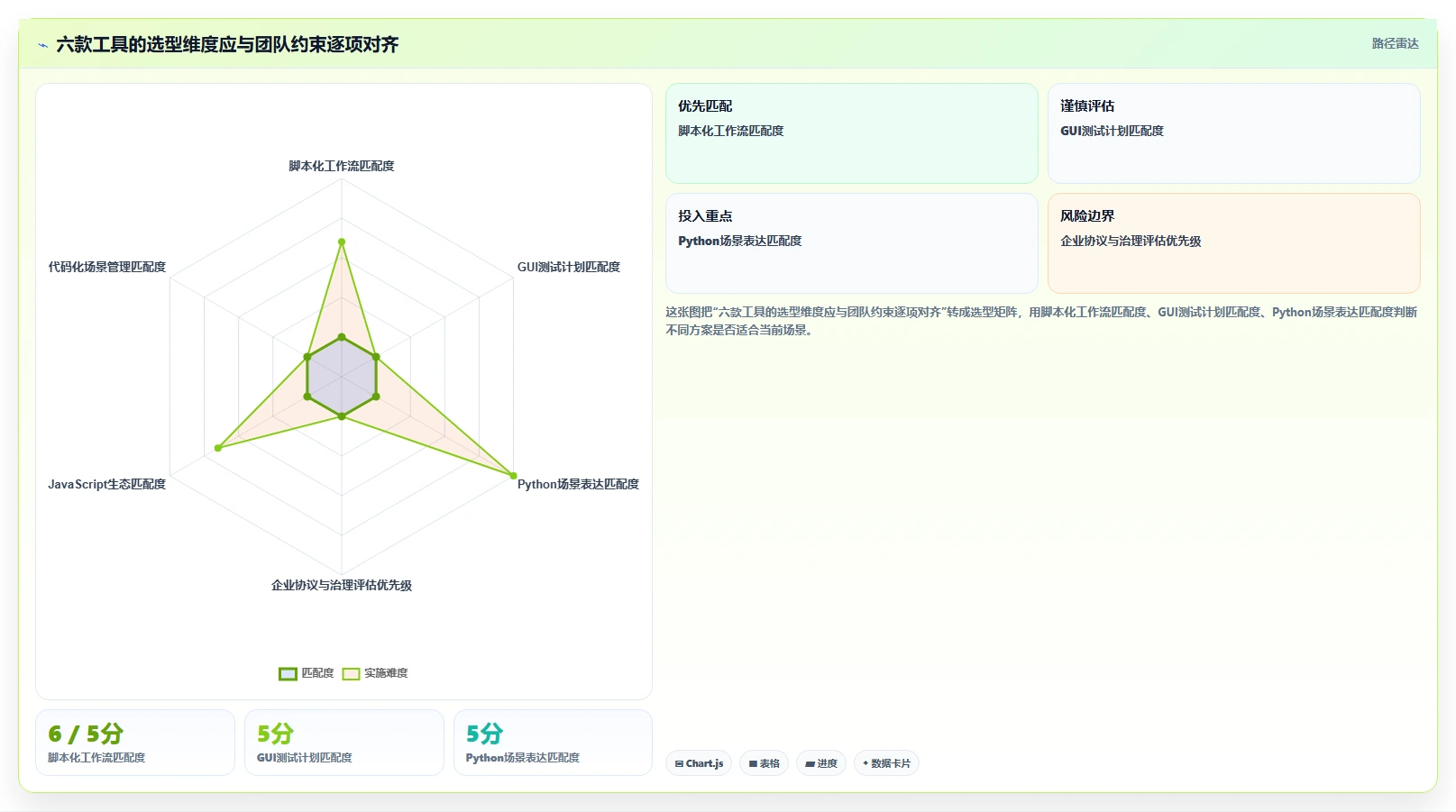The height and width of the screenshot is (812, 1456).
Task: Open the 谨慎评估 card
Action: (x=1233, y=133)
